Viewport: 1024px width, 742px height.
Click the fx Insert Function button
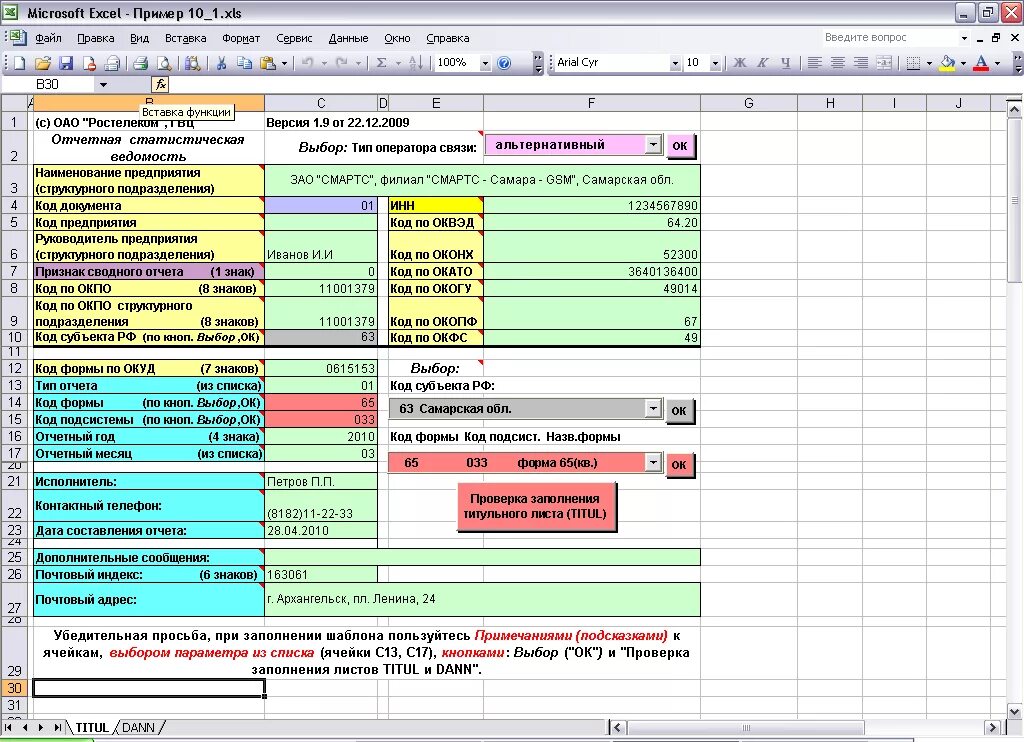(x=161, y=84)
